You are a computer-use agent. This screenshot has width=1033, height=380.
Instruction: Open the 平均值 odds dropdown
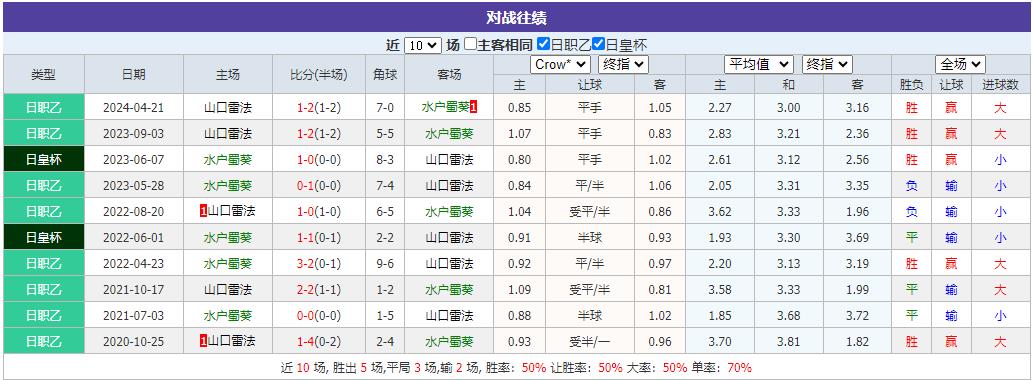pos(759,65)
